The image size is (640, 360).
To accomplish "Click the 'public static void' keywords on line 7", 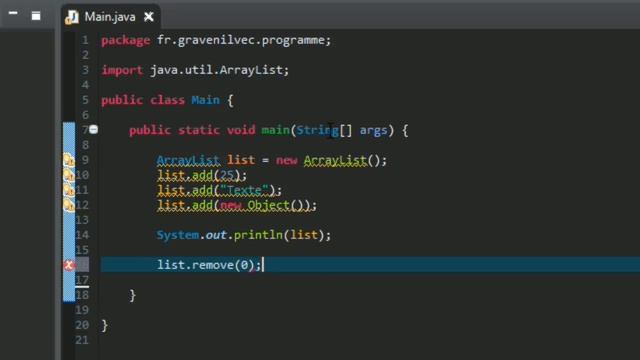I will pyautogui.click(x=192, y=130).
